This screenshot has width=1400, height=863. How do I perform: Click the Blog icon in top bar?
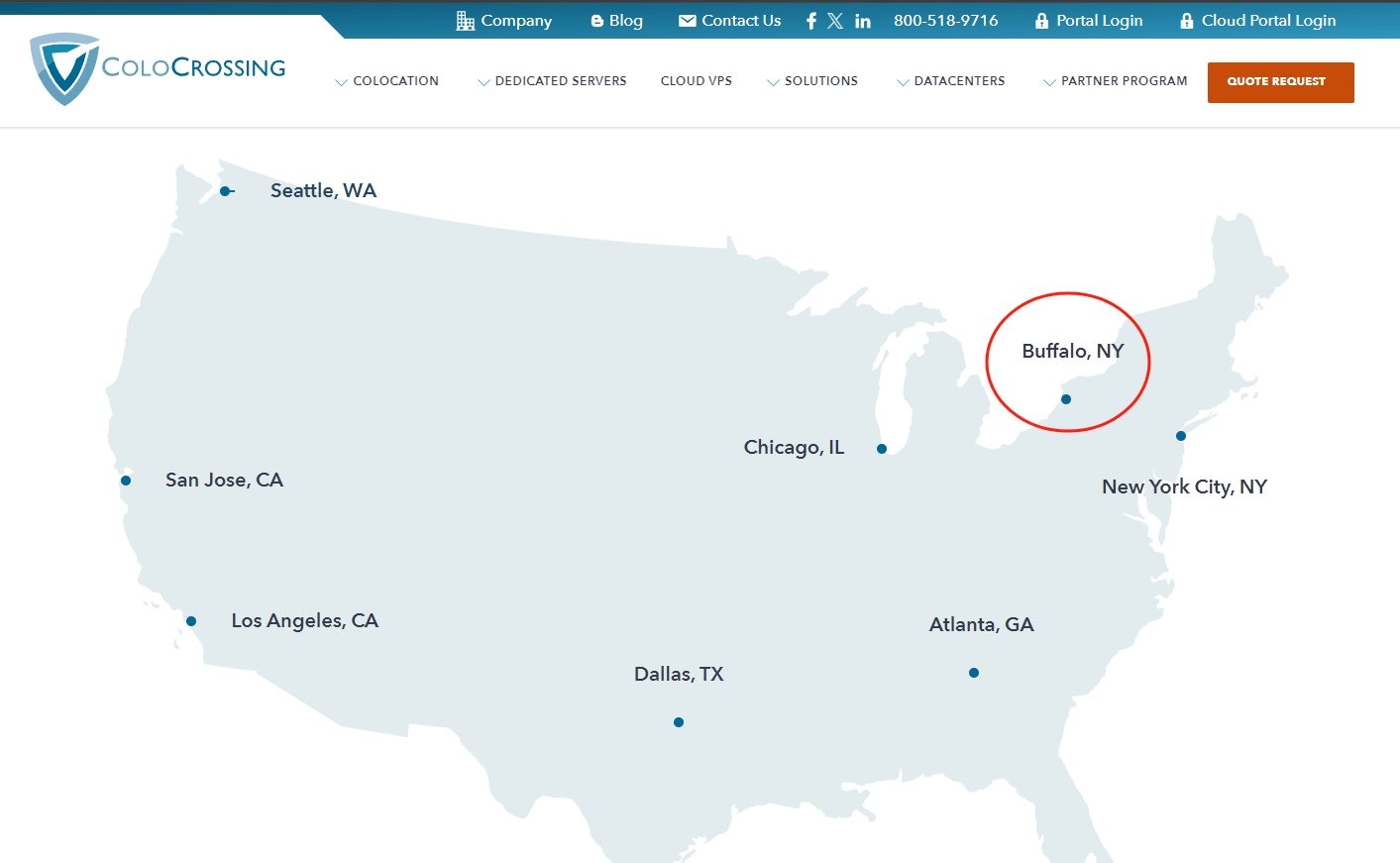[597, 21]
